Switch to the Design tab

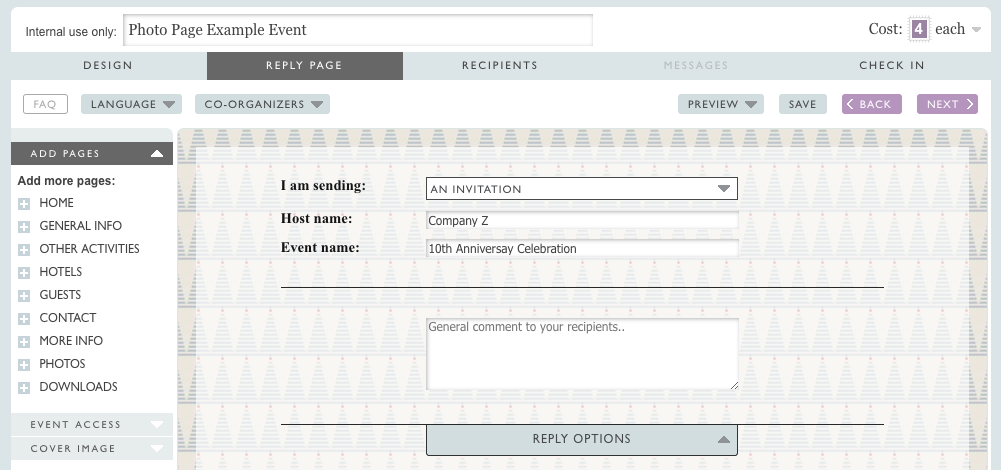tap(108, 66)
